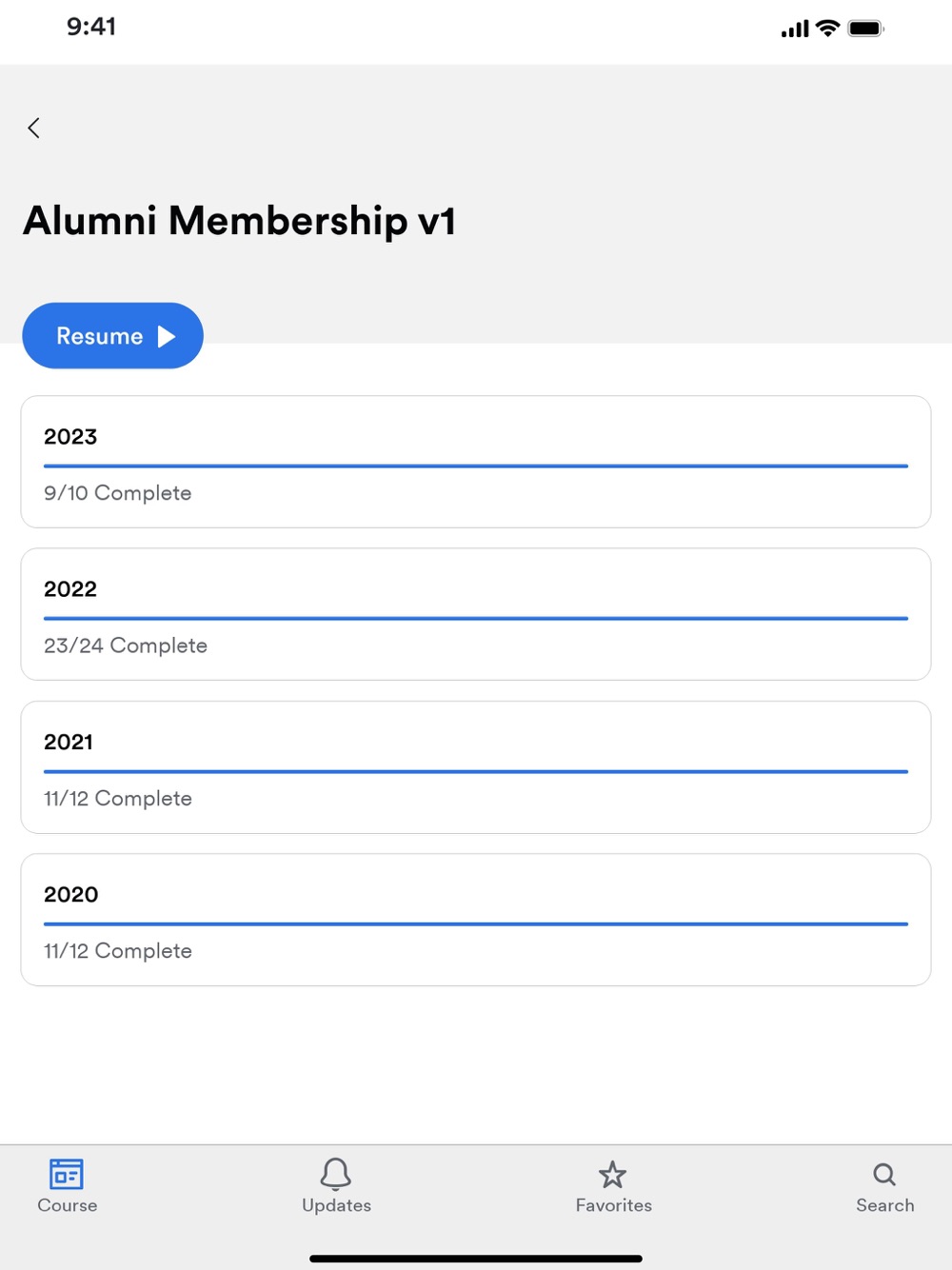Click the 2020 progress bar
Image resolution: width=952 pixels, height=1270 pixels.
[476, 923]
